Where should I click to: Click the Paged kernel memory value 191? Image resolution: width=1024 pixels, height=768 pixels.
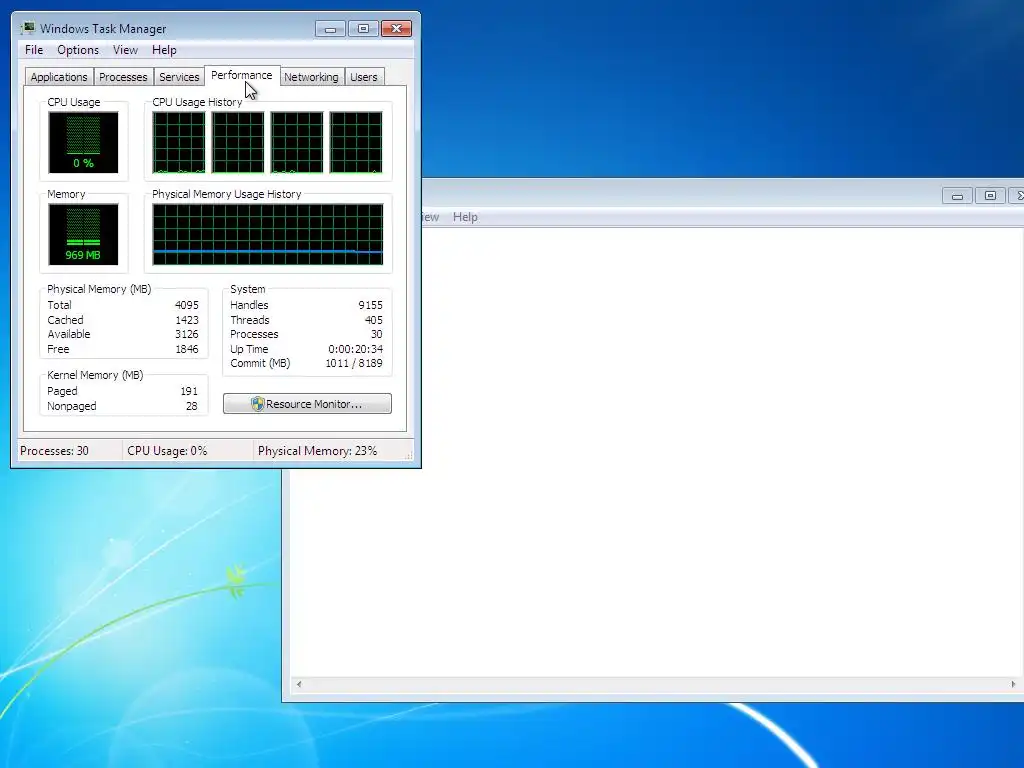189,391
